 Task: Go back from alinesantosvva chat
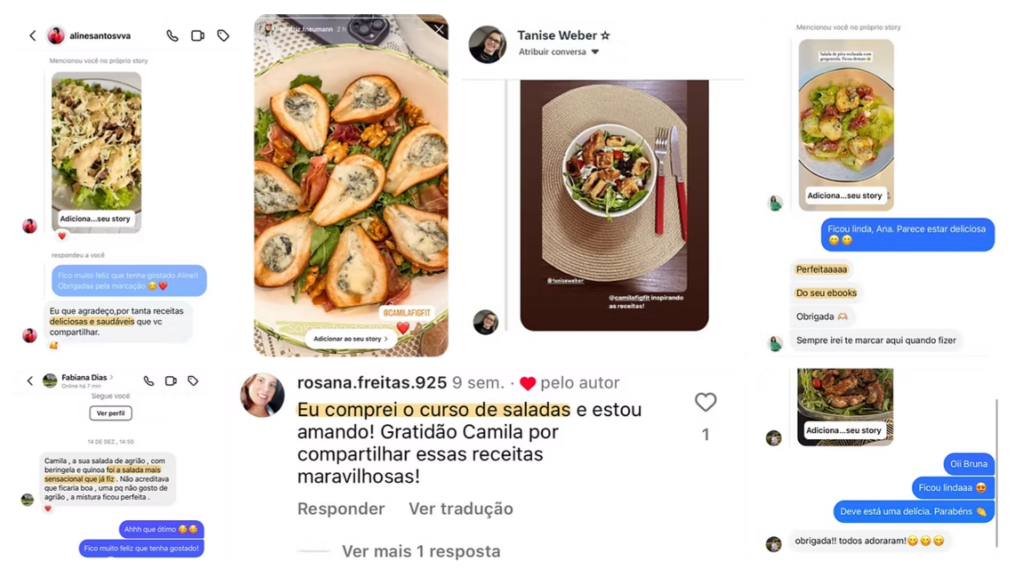[33, 36]
